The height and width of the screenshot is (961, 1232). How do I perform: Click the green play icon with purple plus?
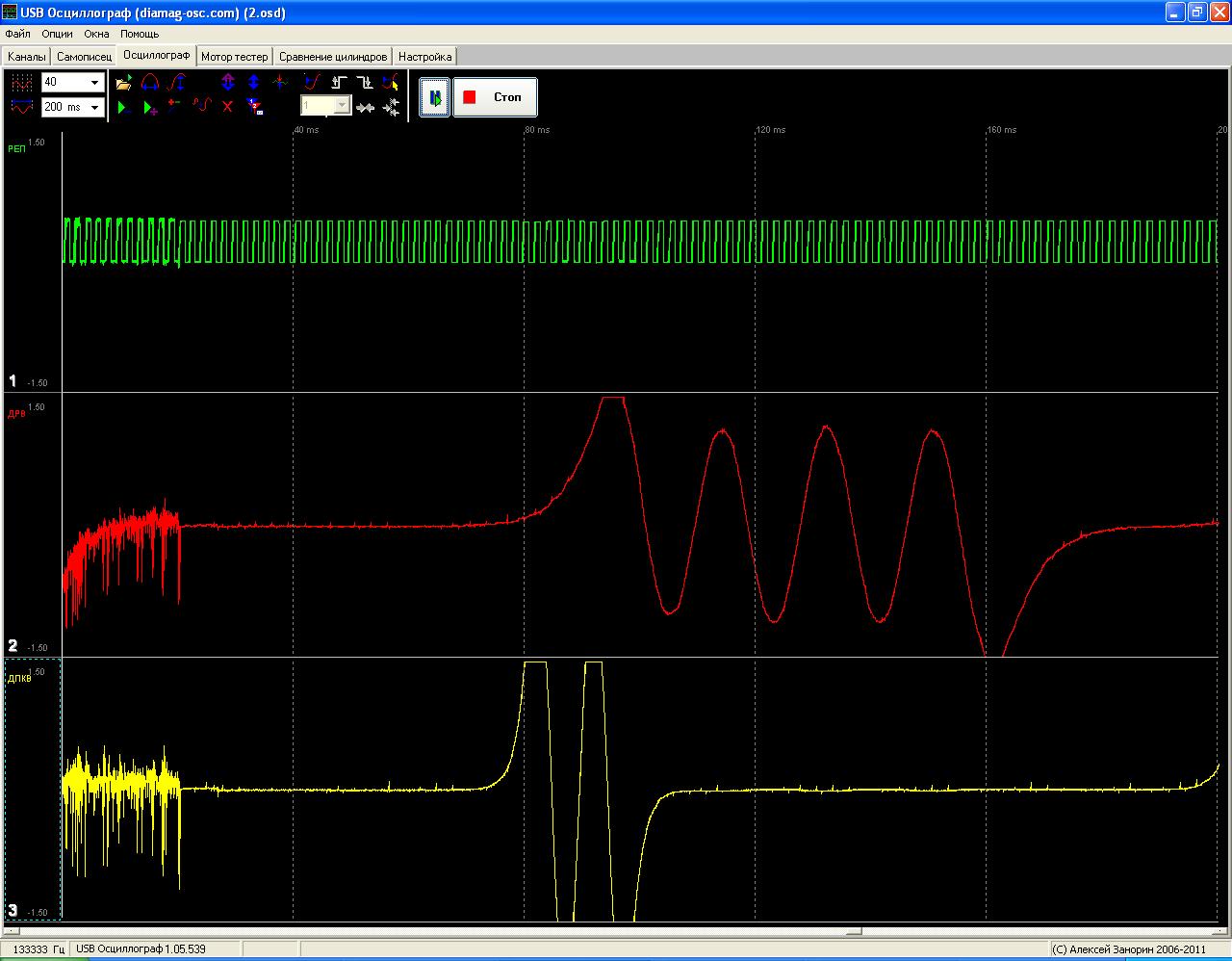149,107
